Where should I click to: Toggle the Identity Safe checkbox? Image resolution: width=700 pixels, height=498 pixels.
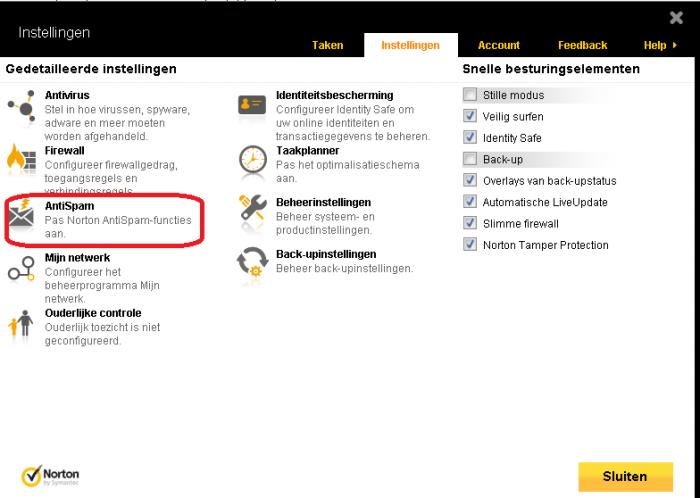(470, 137)
